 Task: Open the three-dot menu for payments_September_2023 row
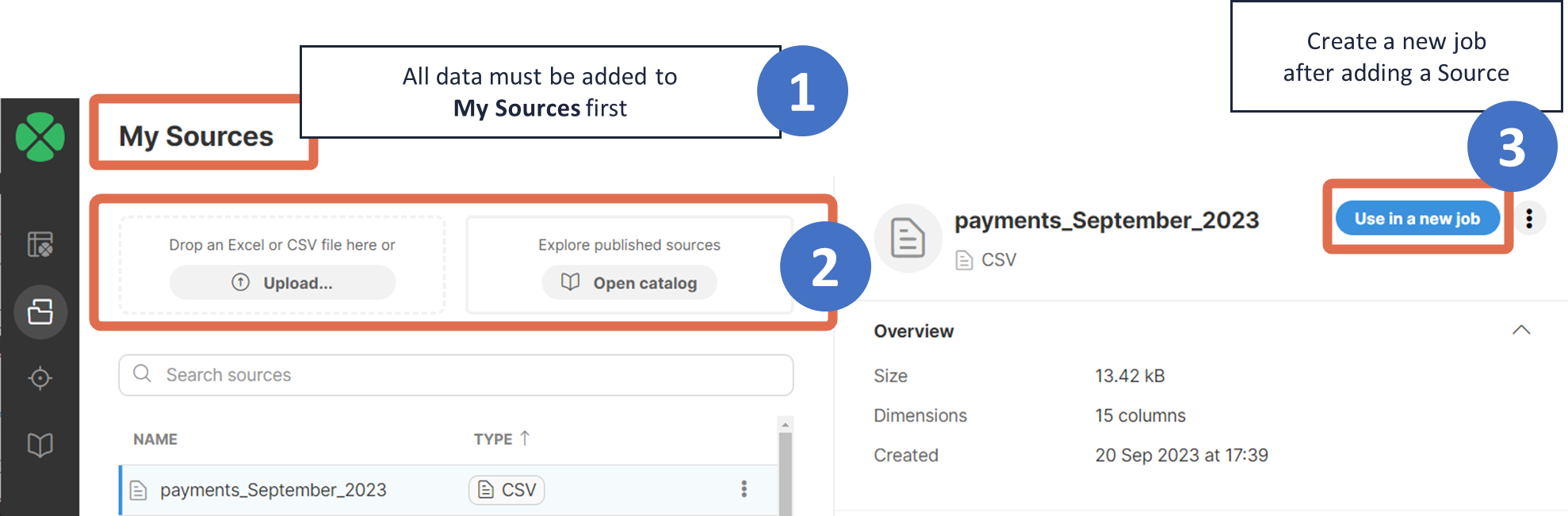[744, 490]
